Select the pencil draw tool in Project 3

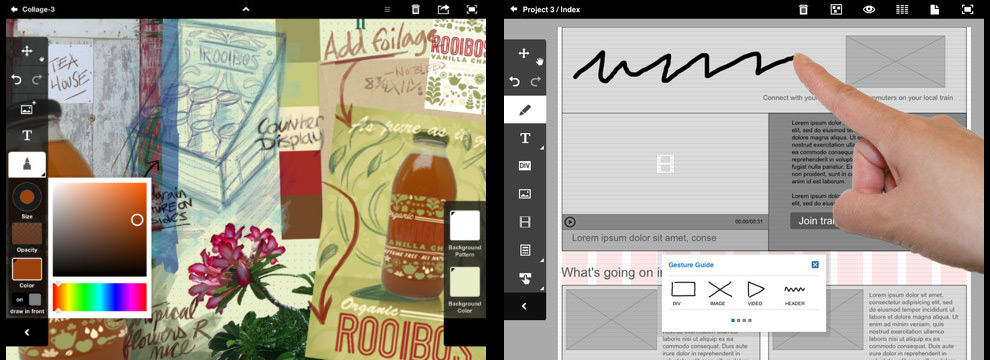(525, 110)
